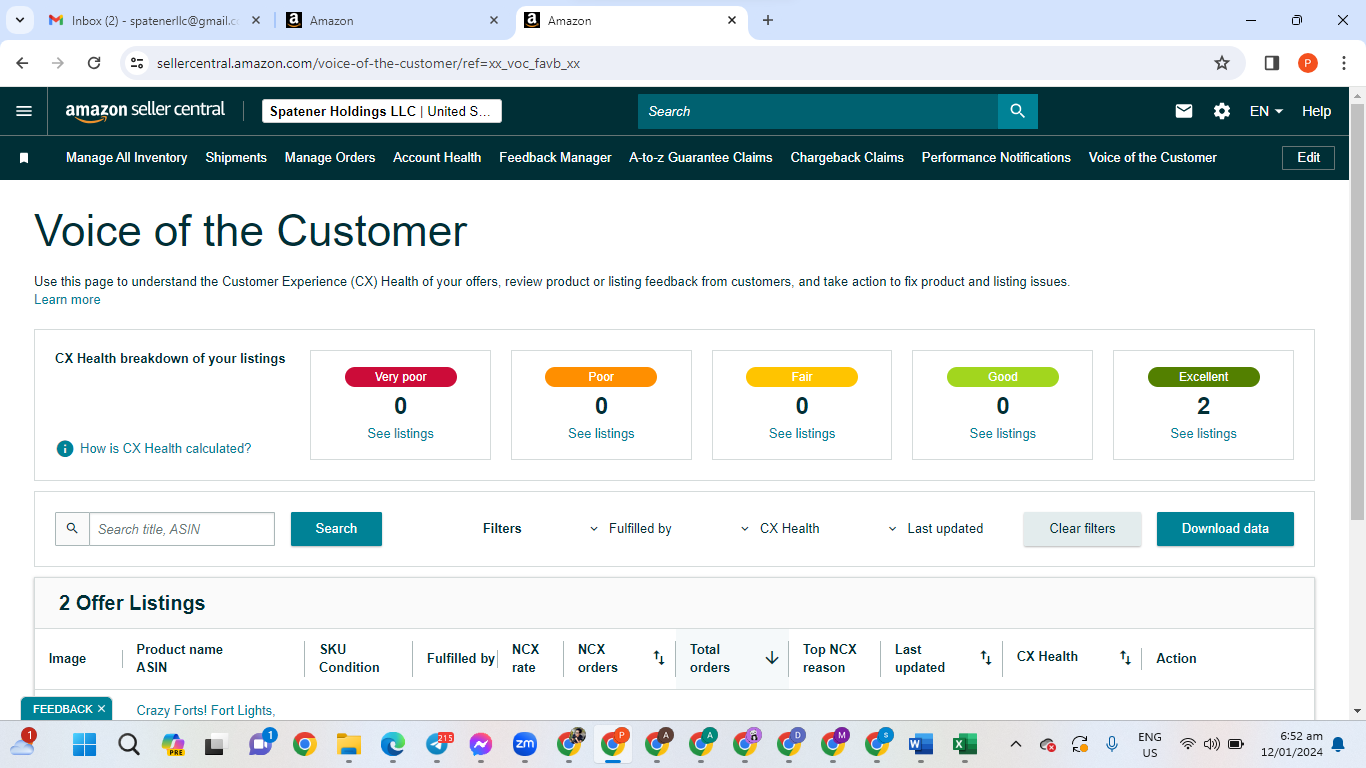The image size is (1366, 768).
Task: View site information icon in the address bar
Action: click(138, 63)
